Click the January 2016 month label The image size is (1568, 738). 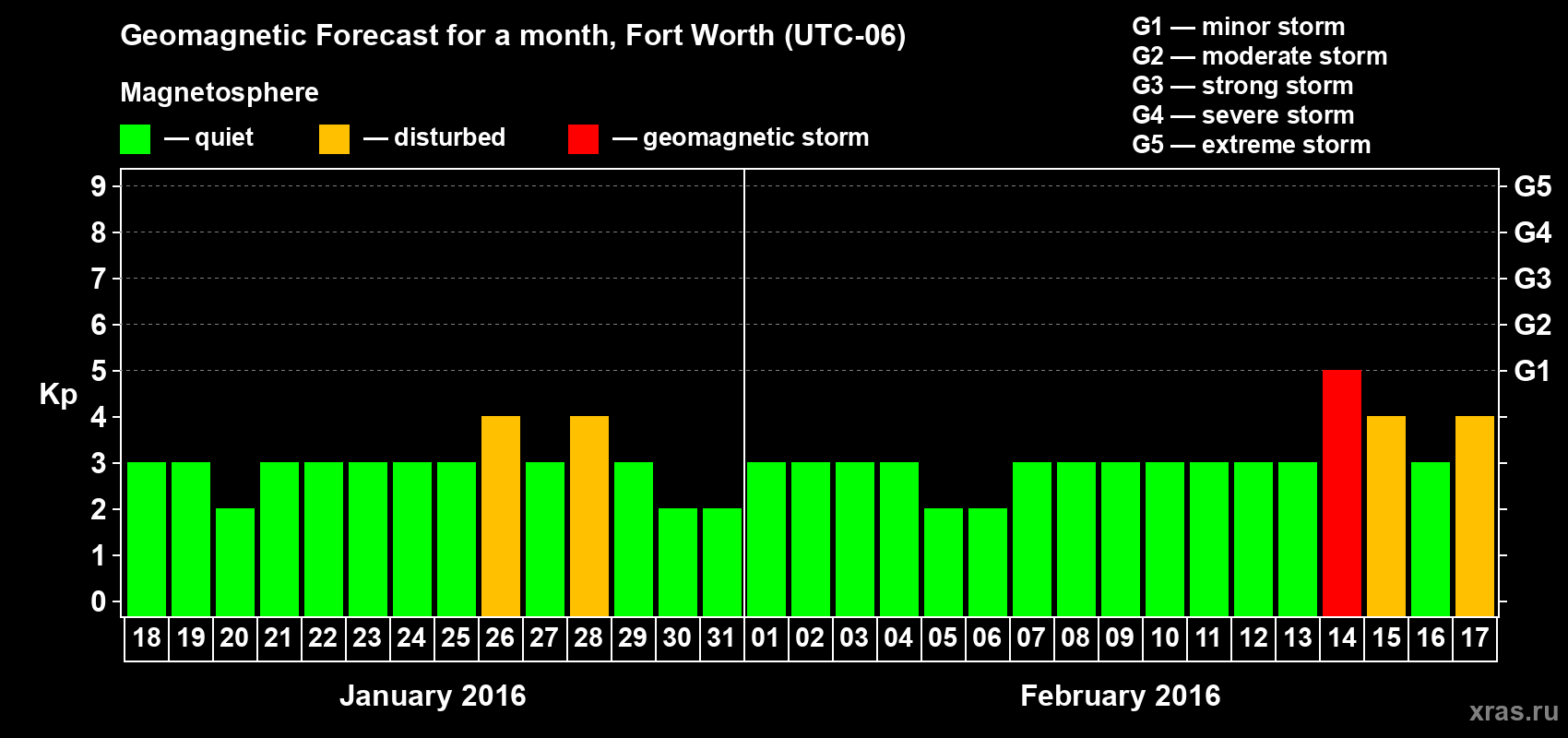click(433, 696)
